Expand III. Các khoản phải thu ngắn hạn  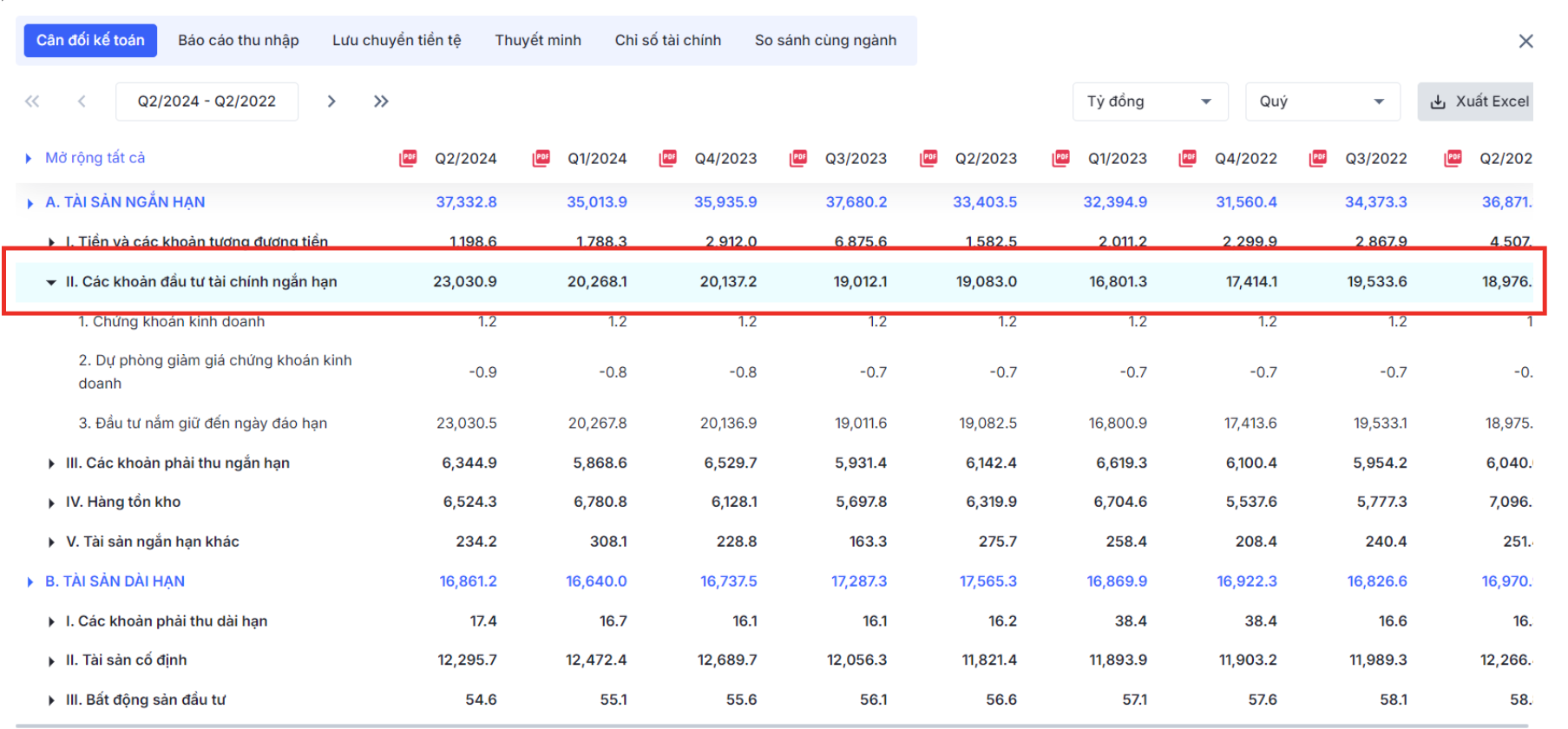tap(51, 463)
